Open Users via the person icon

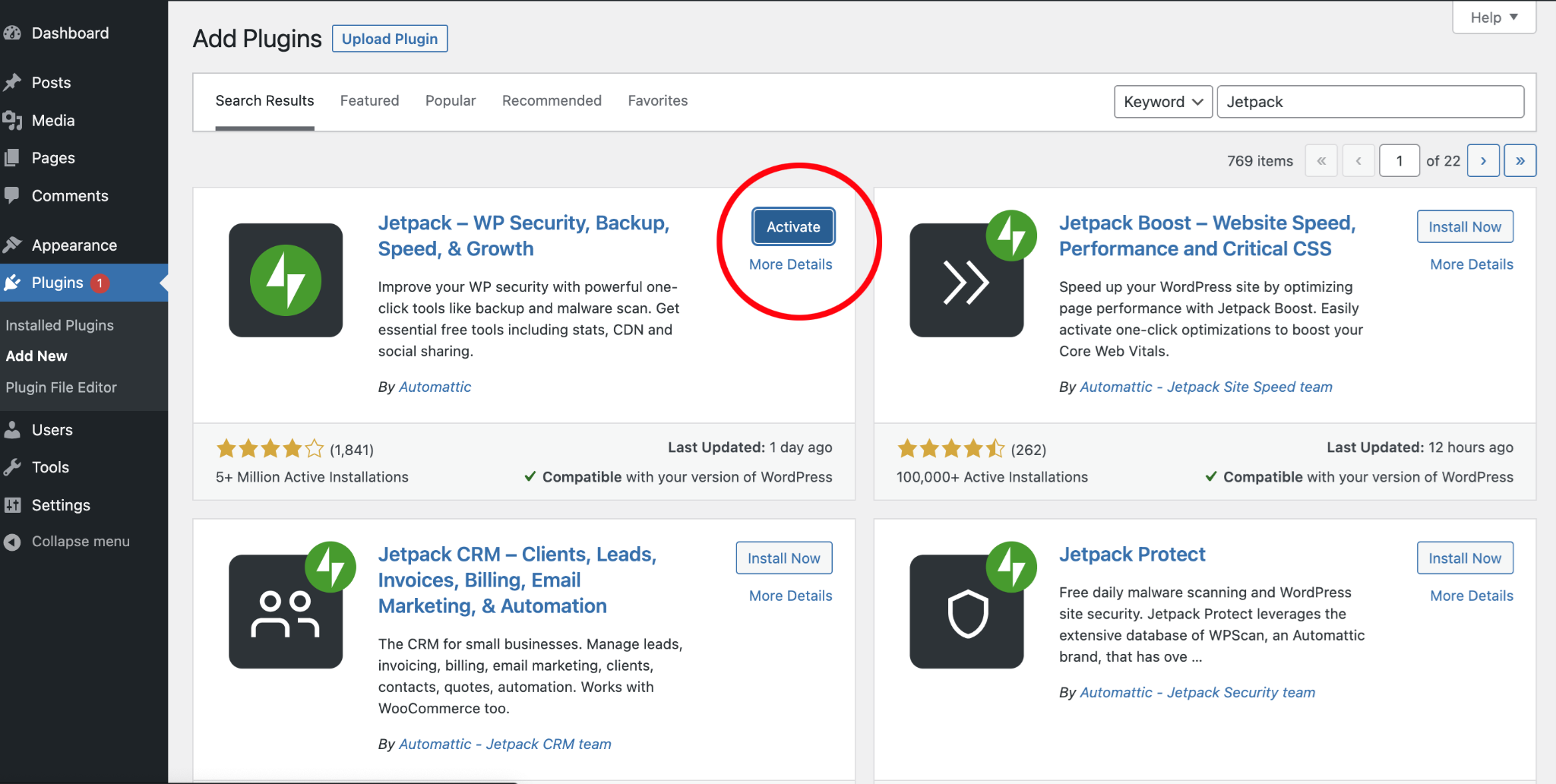tap(14, 429)
